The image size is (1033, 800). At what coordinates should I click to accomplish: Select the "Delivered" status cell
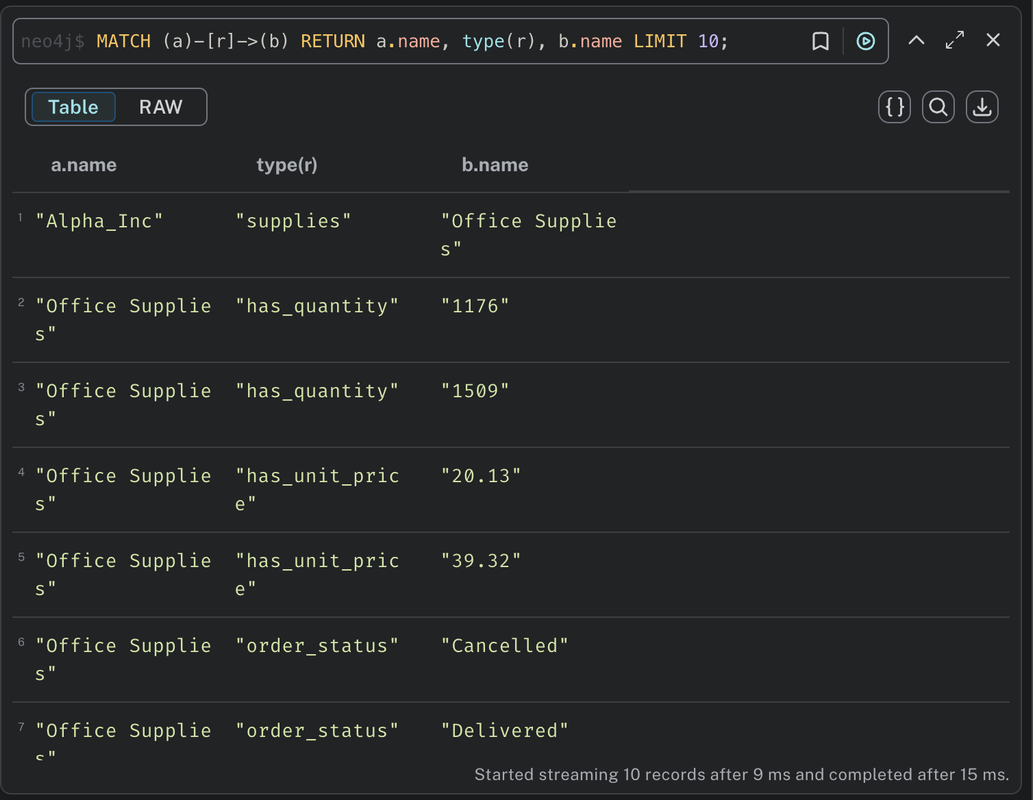tap(505, 730)
